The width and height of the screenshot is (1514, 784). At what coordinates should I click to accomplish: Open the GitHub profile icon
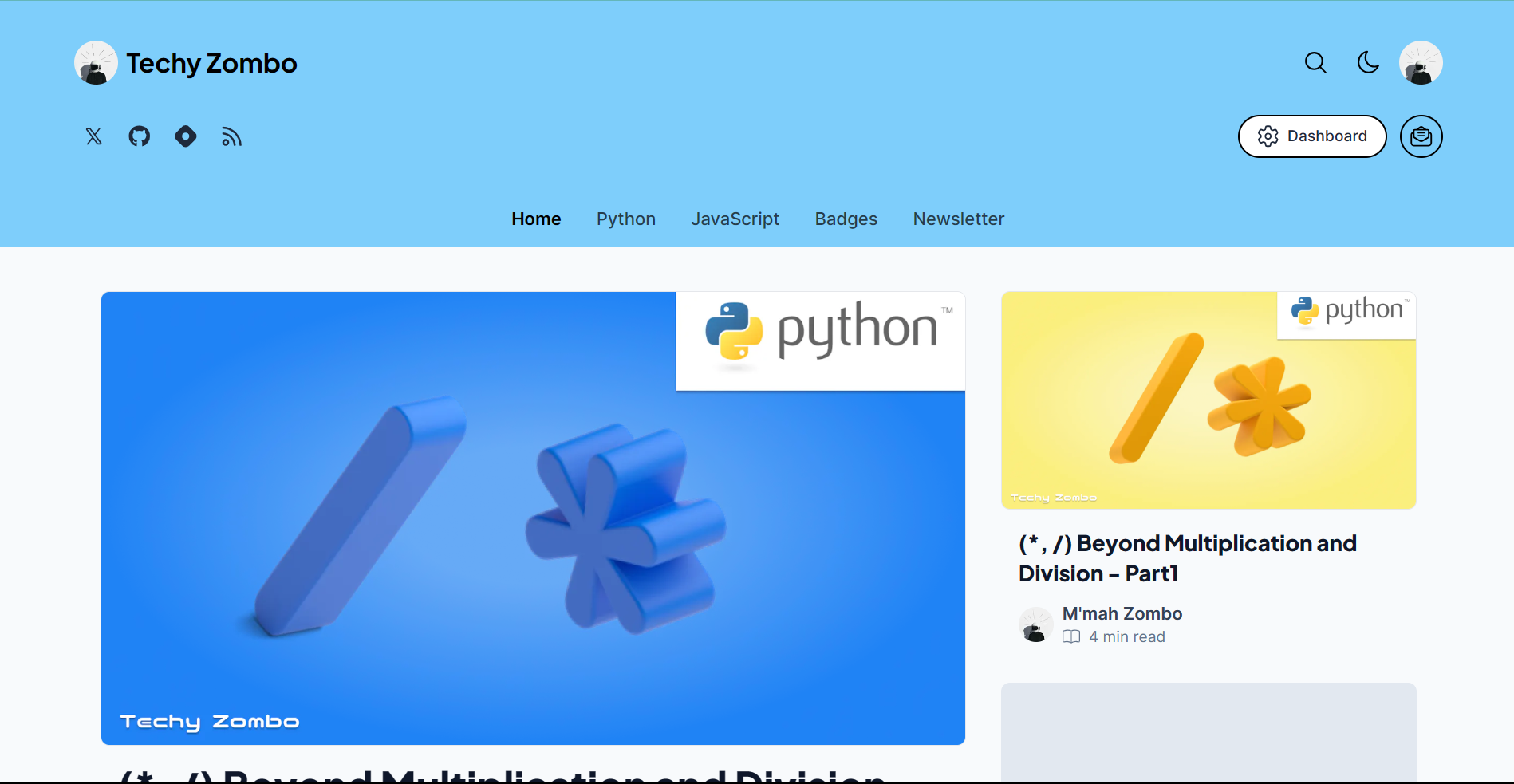pyautogui.click(x=140, y=136)
